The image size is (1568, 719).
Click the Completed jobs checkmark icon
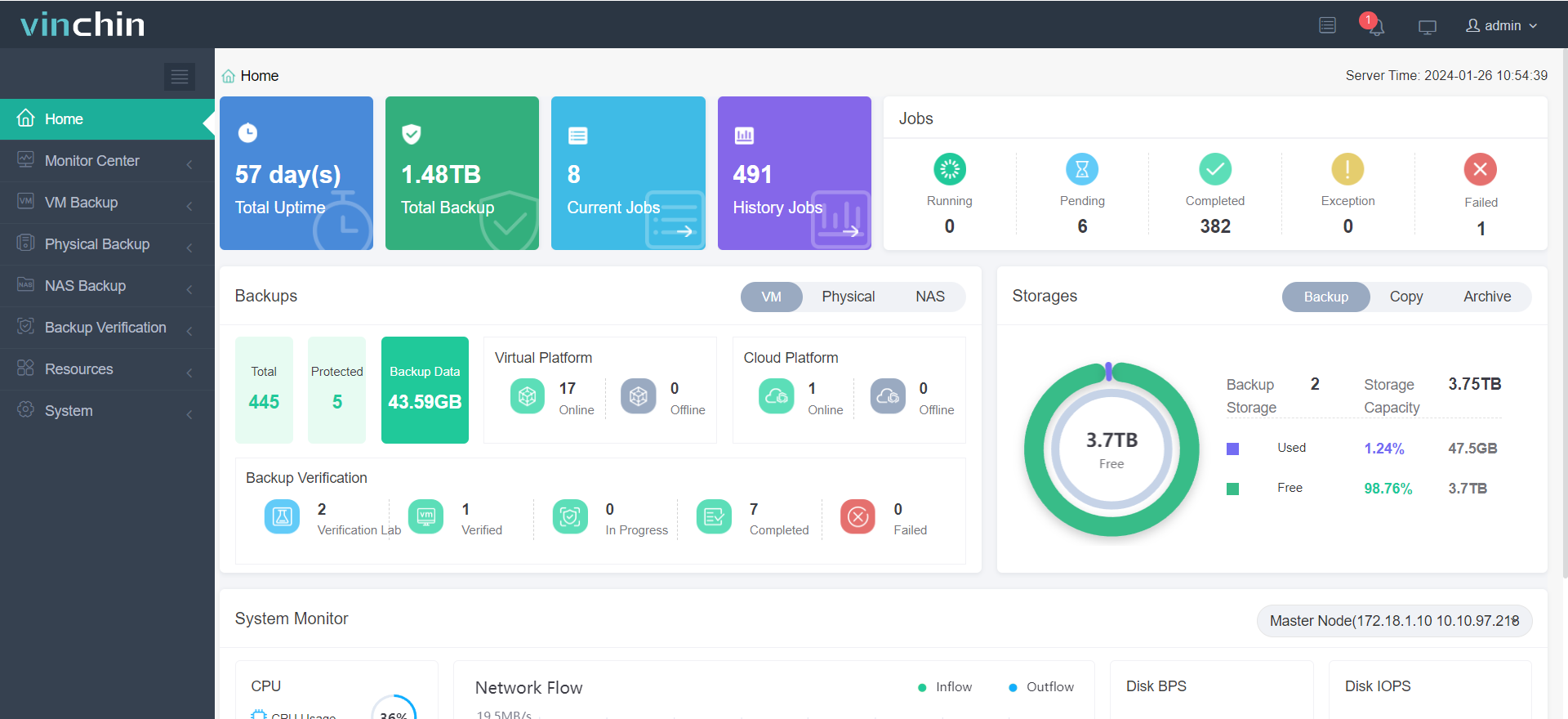(x=1215, y=169)
